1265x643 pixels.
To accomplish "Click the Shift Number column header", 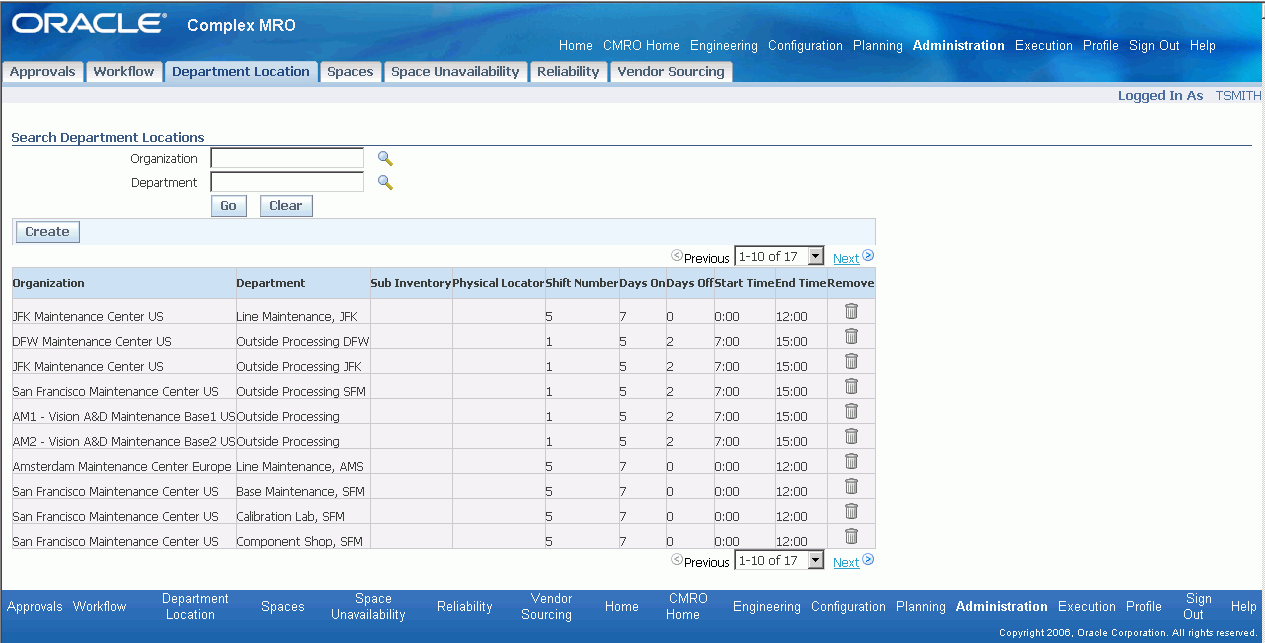I will click(x=582, y=283).
